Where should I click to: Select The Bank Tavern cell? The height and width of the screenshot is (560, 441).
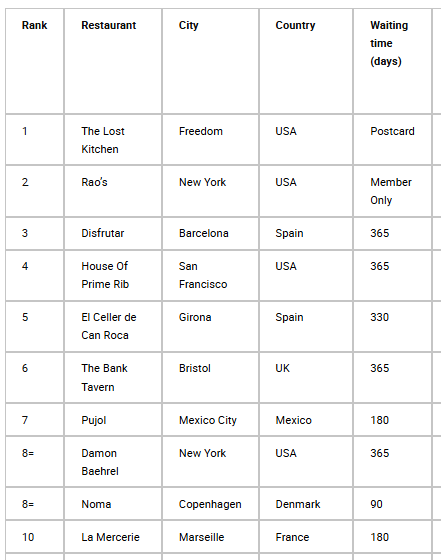click(113, 378)
